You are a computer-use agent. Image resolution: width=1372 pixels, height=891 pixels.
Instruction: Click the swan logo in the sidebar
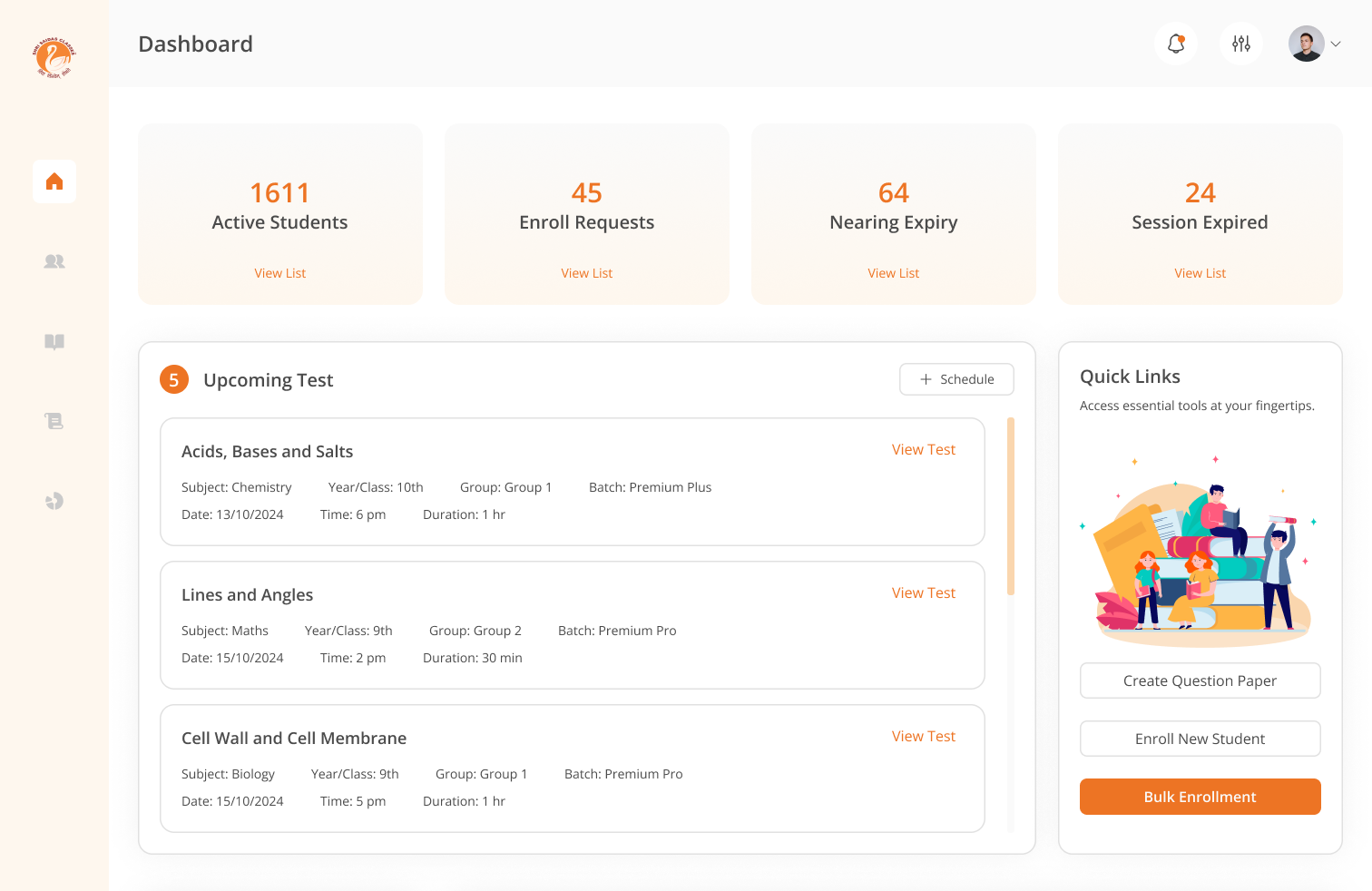(54, 58)
